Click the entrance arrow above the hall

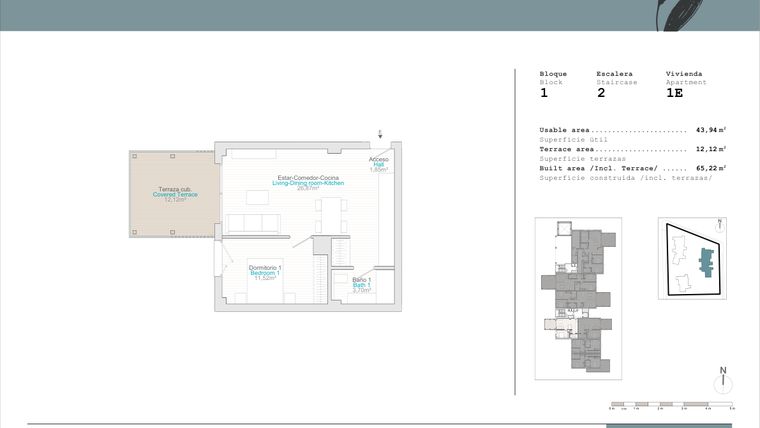pyautogui.click(x=380, y=134)
